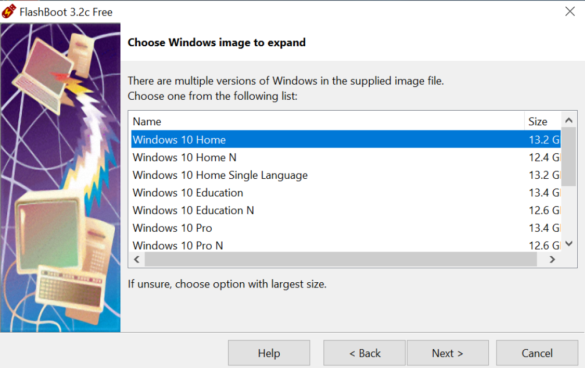Screen dimensions: 585x368
Task: Select Windows 10 Pro N row
Action: coord(346,245)
